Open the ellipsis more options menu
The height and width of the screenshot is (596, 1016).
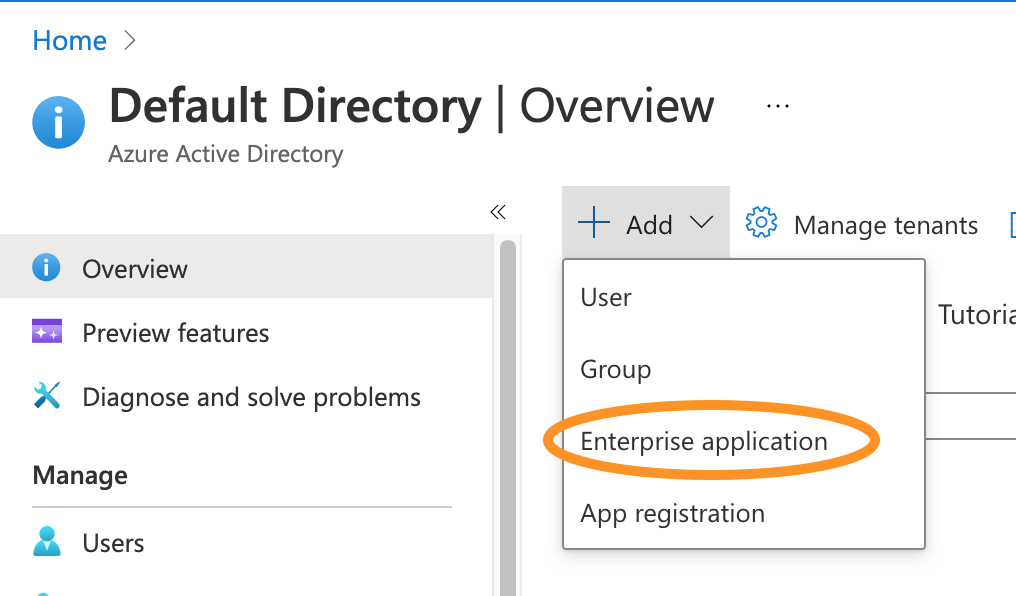[x=777, y=106]
